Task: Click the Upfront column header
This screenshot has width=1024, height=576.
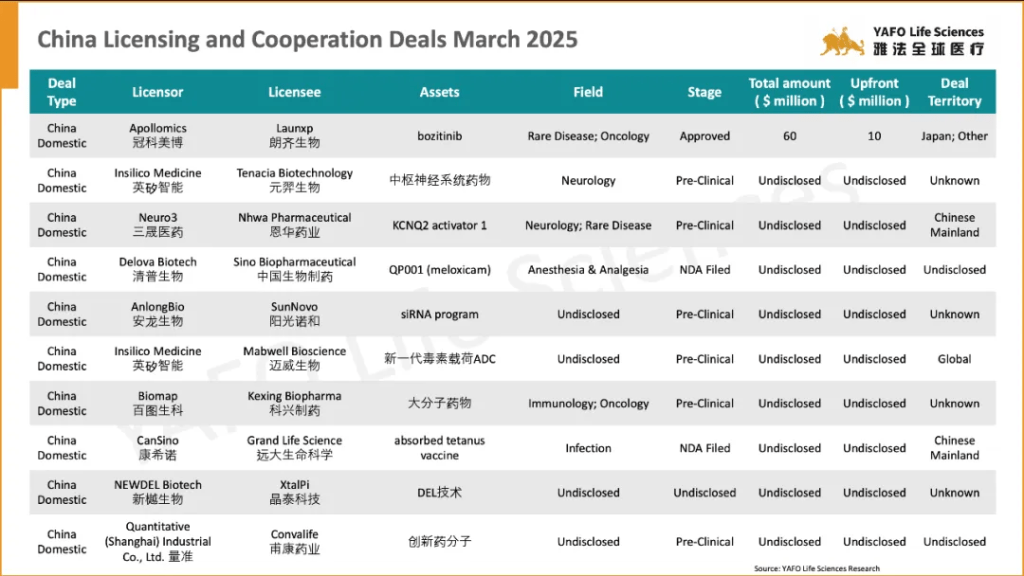Action: click(874, 92)
